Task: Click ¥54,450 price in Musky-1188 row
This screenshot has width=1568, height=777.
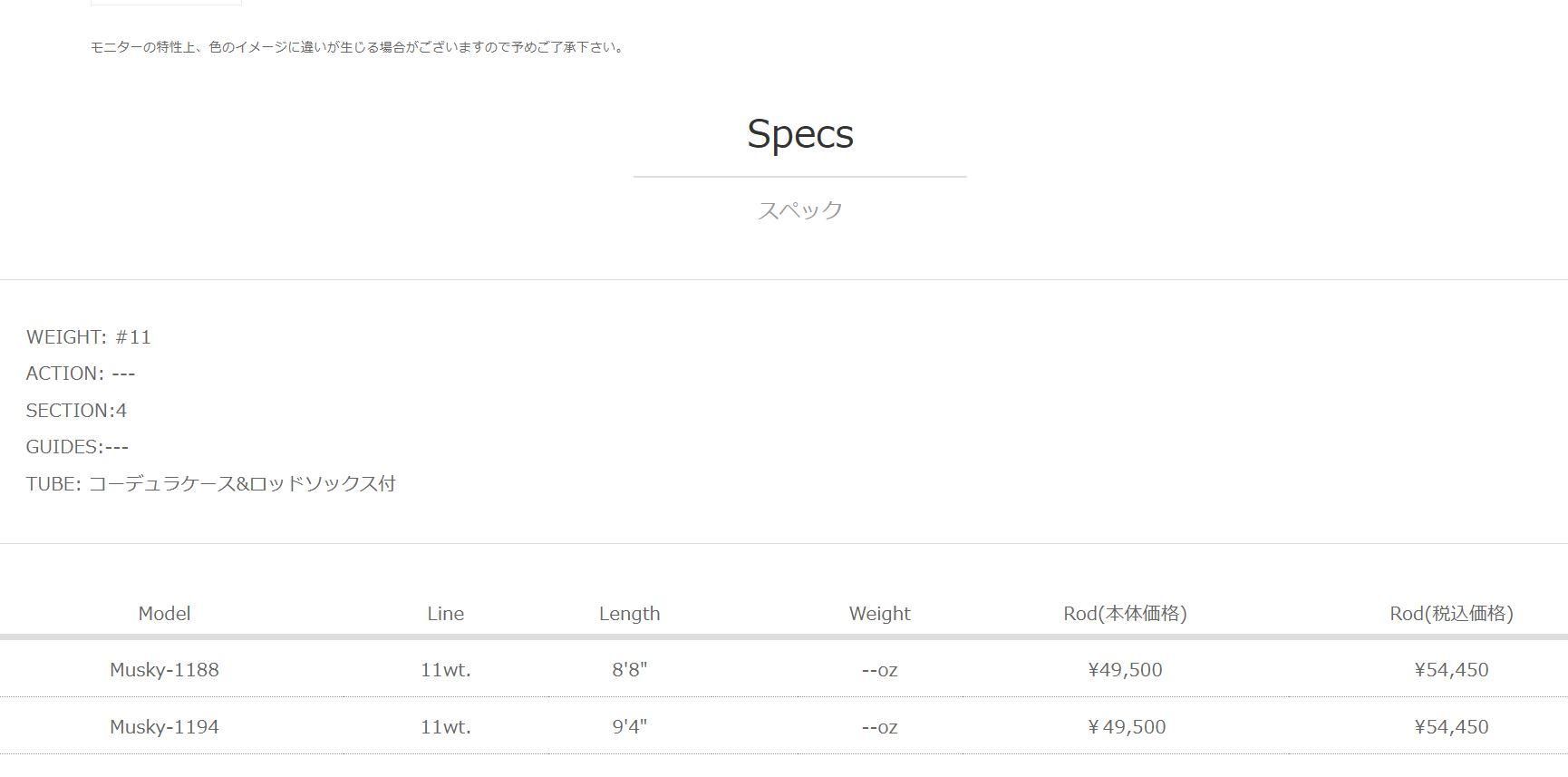Action: point(1451,670)
